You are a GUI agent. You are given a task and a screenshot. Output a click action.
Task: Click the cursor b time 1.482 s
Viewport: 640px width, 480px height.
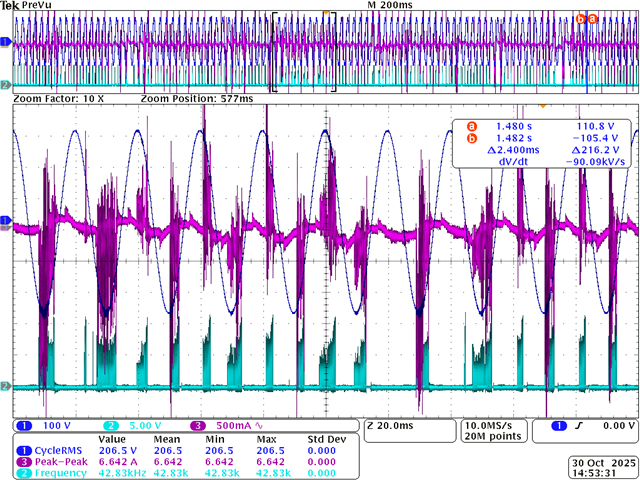[x=514, y=138]
